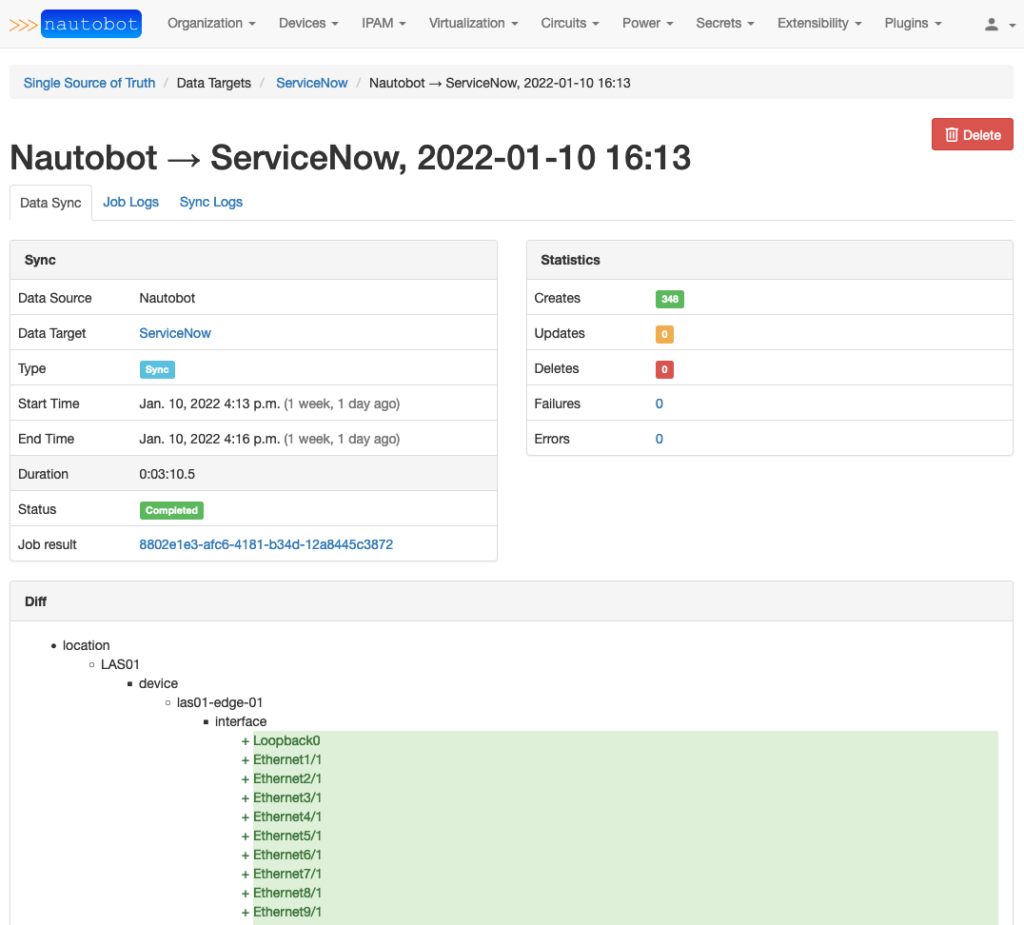Open the Organization menu
This screenshot has height=925, width=1024.
coord(211,24)
